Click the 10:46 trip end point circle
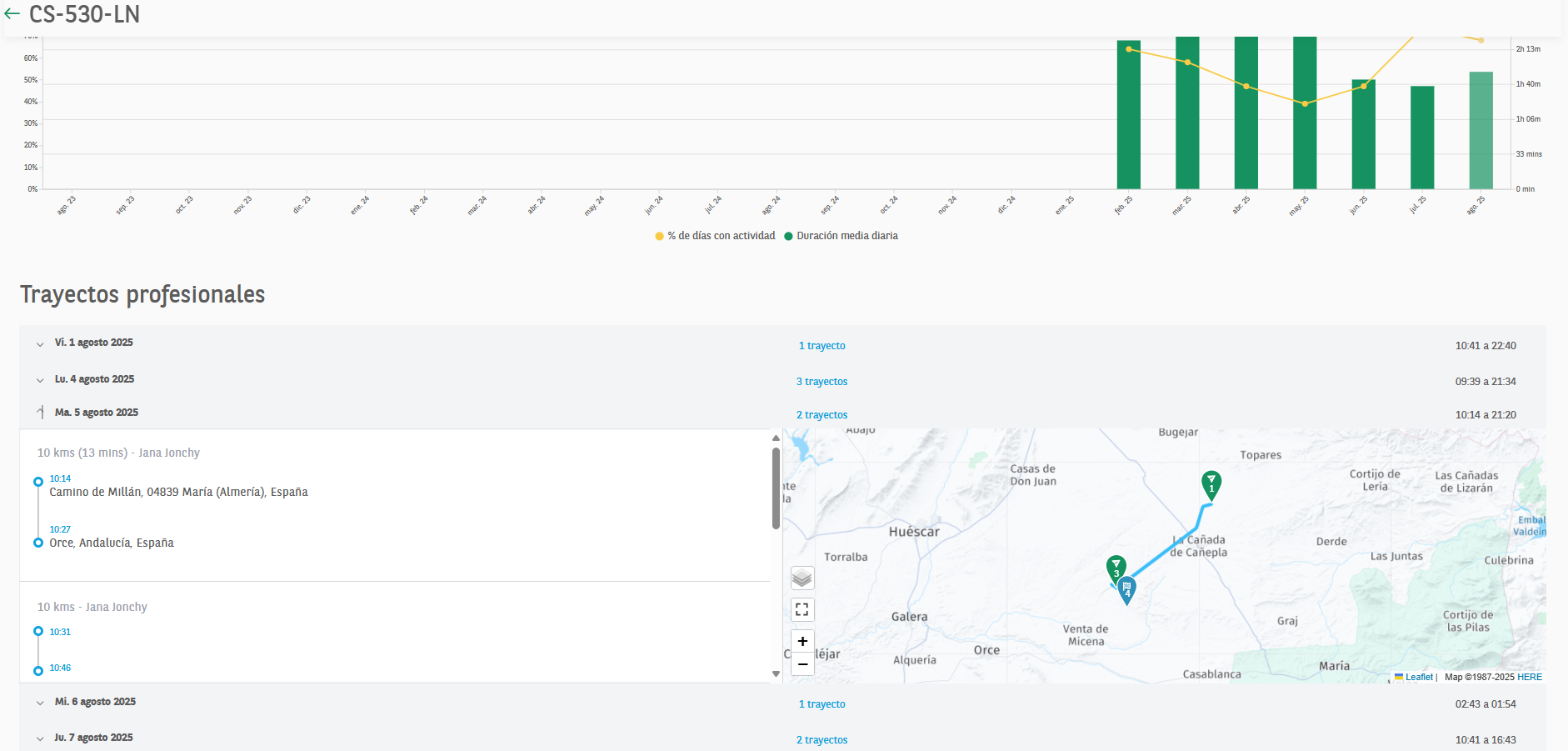The height and width of the screenshot is (751, 1568). pos(38,671)
